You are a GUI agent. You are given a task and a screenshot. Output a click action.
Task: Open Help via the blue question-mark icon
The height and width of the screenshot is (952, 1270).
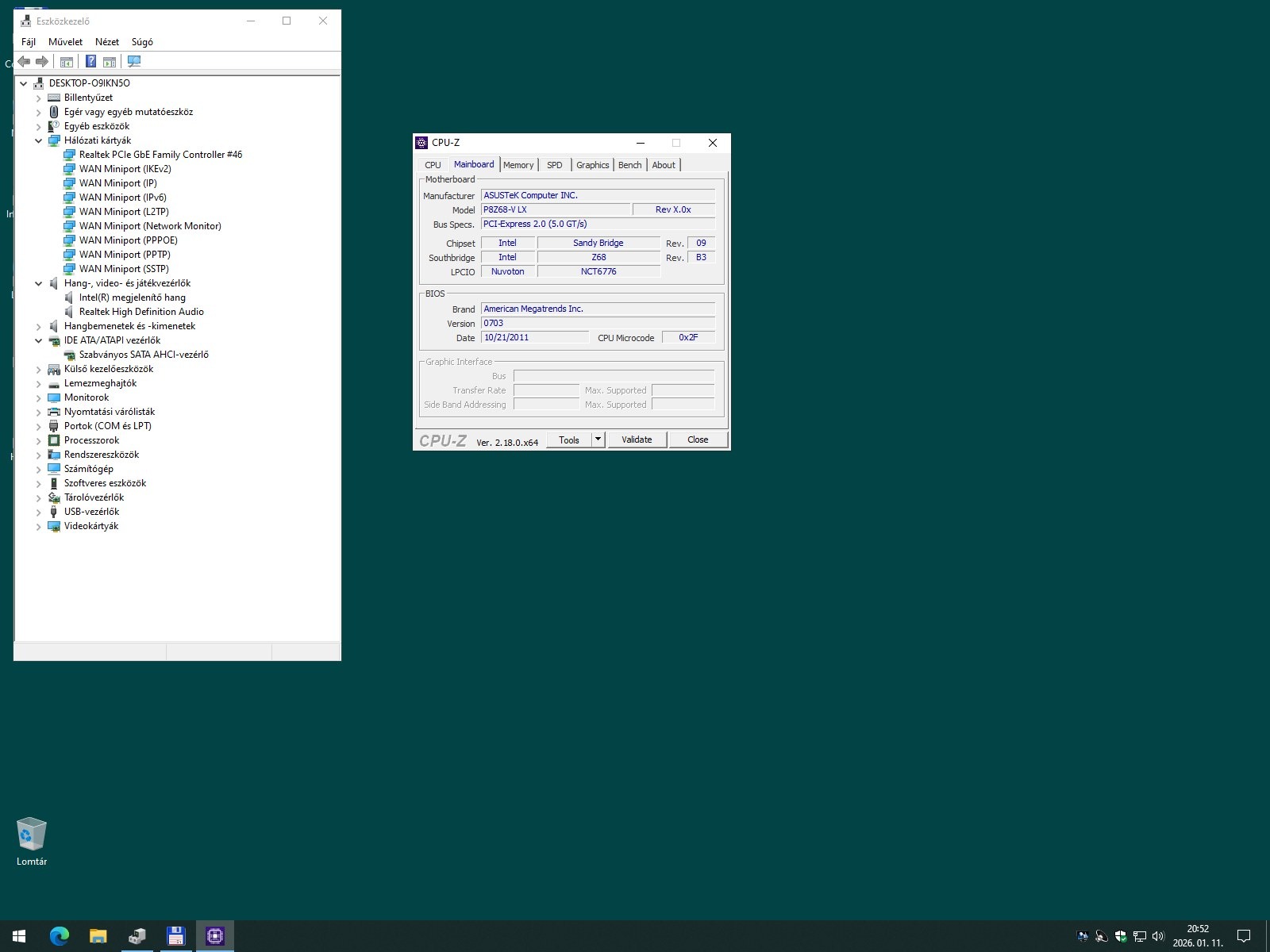(90, 61)
